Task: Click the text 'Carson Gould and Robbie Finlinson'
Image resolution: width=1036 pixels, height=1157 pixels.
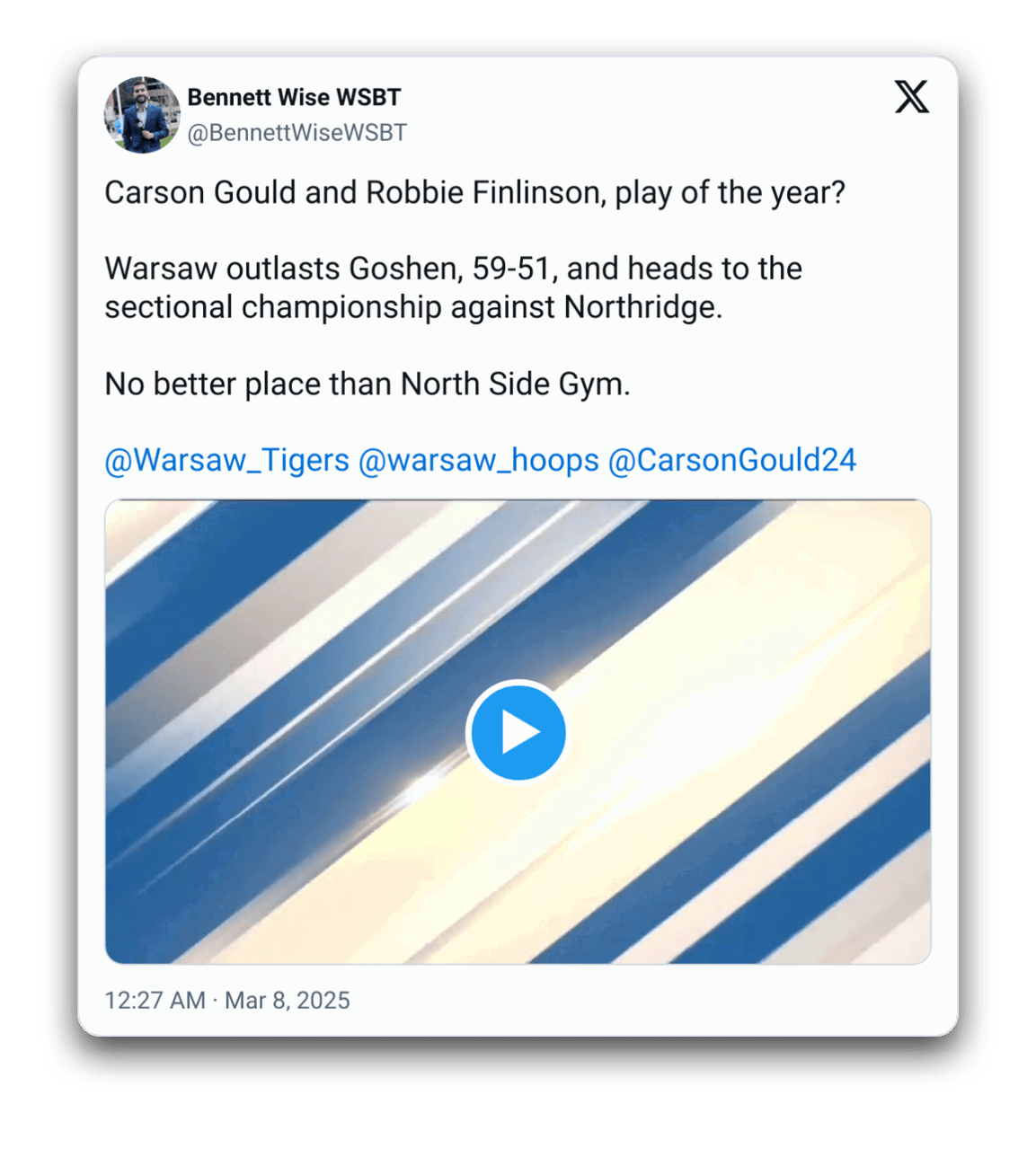Action: coord(352,193)
